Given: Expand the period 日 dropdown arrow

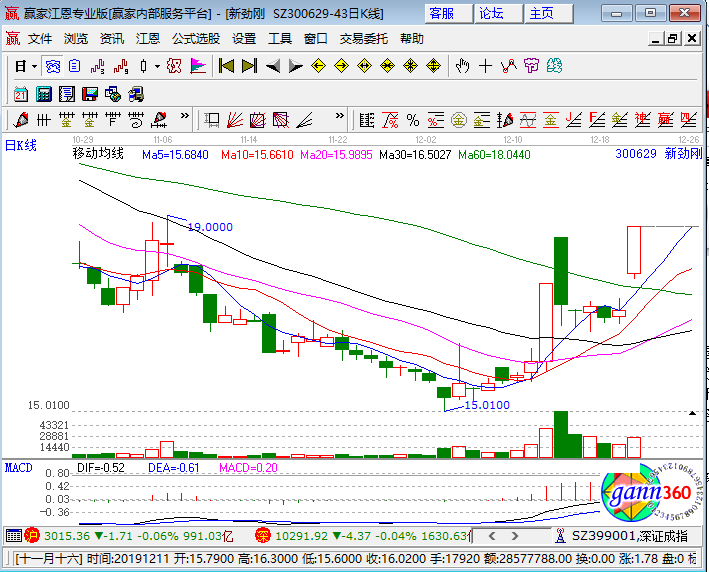Looking at the screenshot, I should [x=34, y=66].
